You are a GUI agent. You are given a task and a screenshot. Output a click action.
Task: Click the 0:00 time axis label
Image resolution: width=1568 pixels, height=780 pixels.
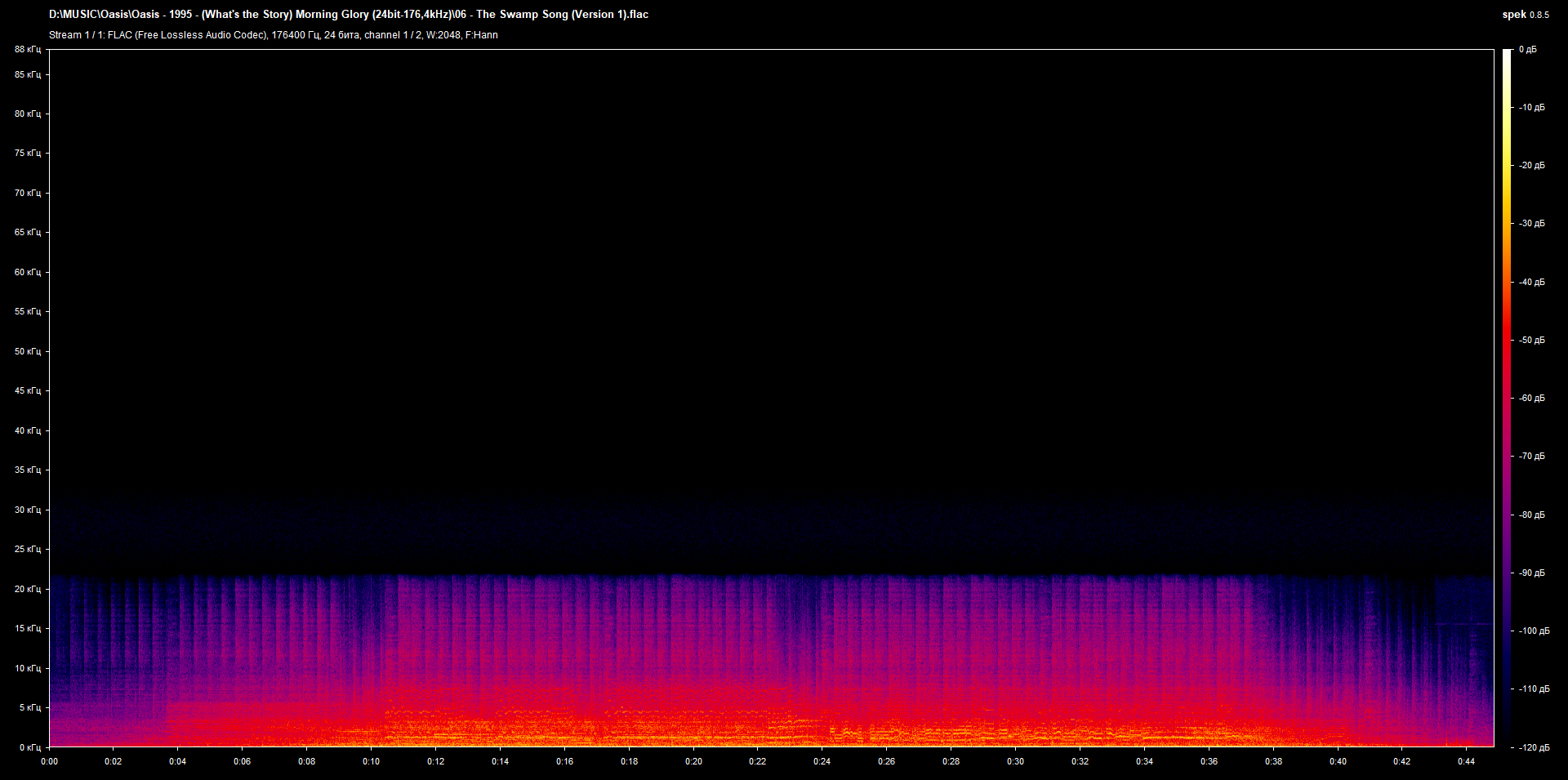pyautogui.click(x=49, y=762)
